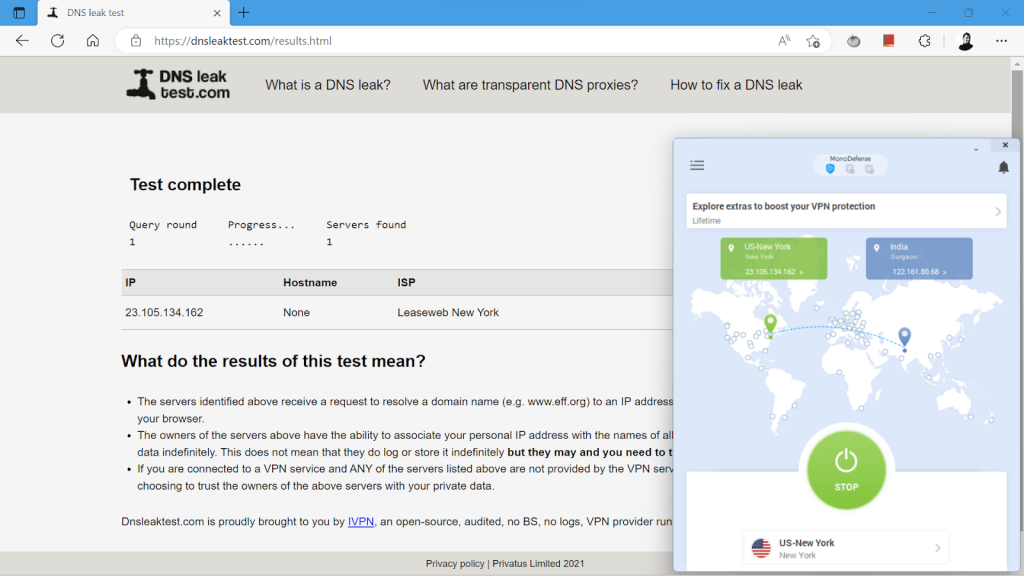Minimize the browser window
The width and height of the screenshot is (1024, 576).
click(932, 12)
